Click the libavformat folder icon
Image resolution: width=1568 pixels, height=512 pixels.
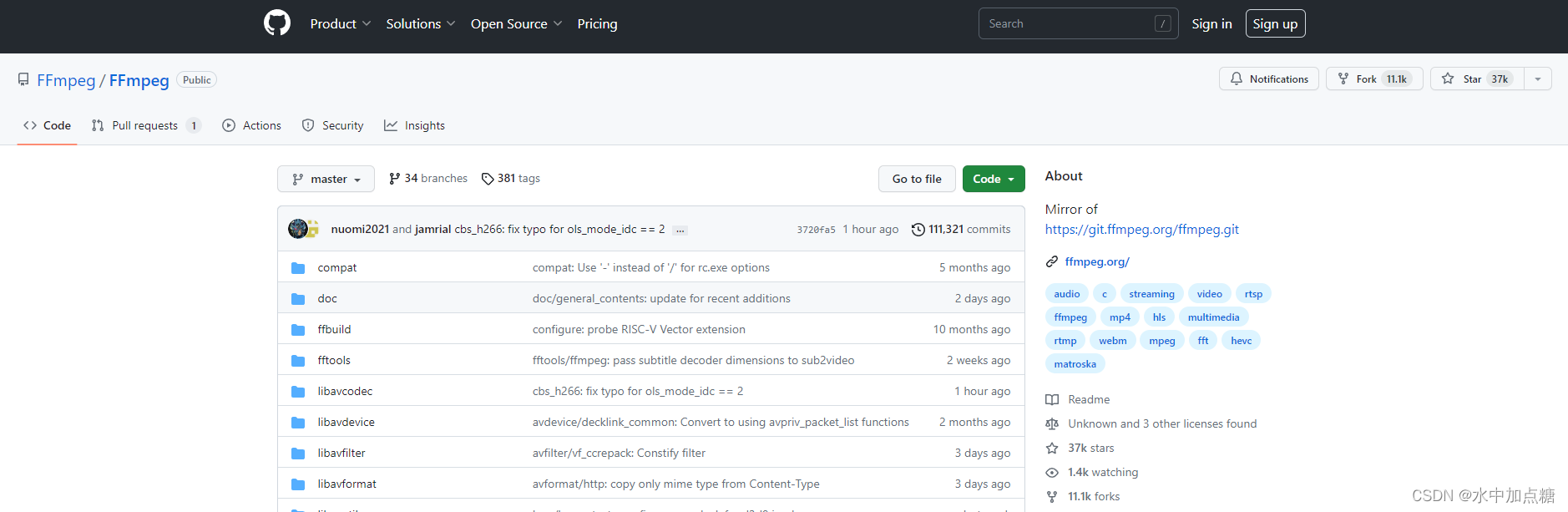pos(298,484)
